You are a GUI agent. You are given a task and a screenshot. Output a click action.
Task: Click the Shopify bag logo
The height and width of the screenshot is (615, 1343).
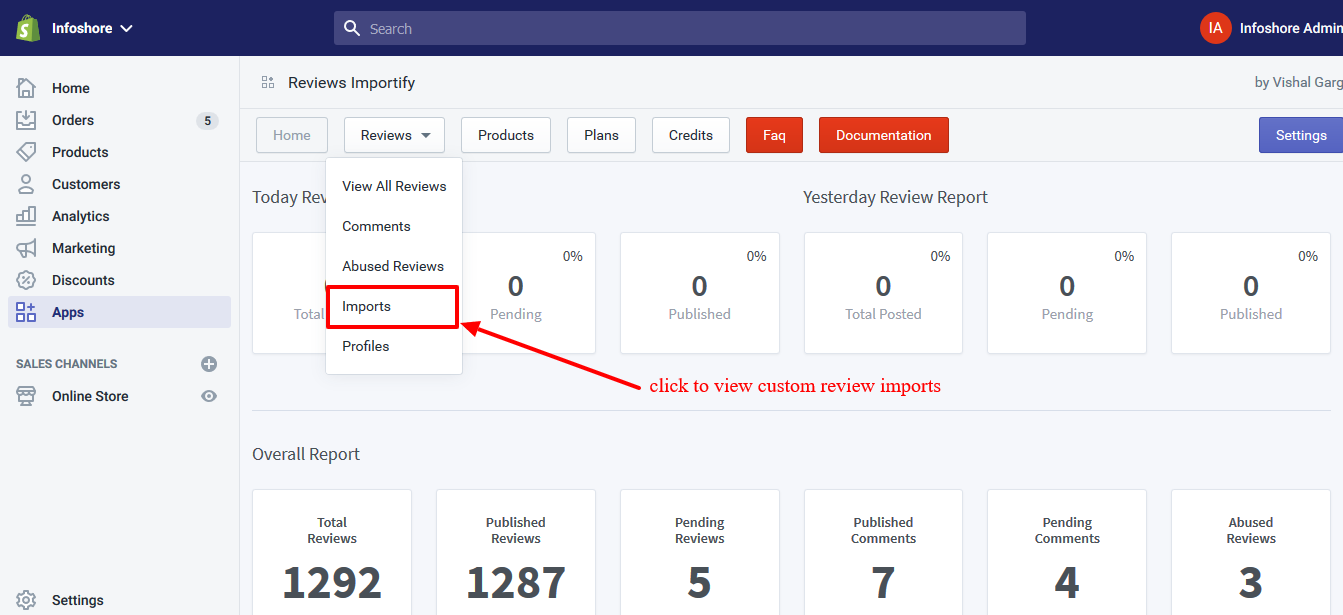(x=27, y=28)
